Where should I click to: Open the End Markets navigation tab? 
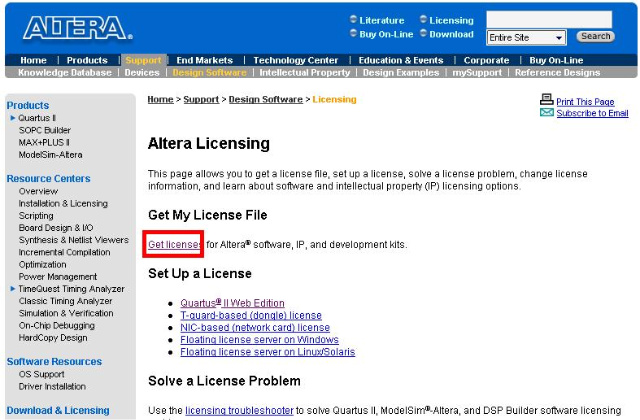(x=204, y=60)
